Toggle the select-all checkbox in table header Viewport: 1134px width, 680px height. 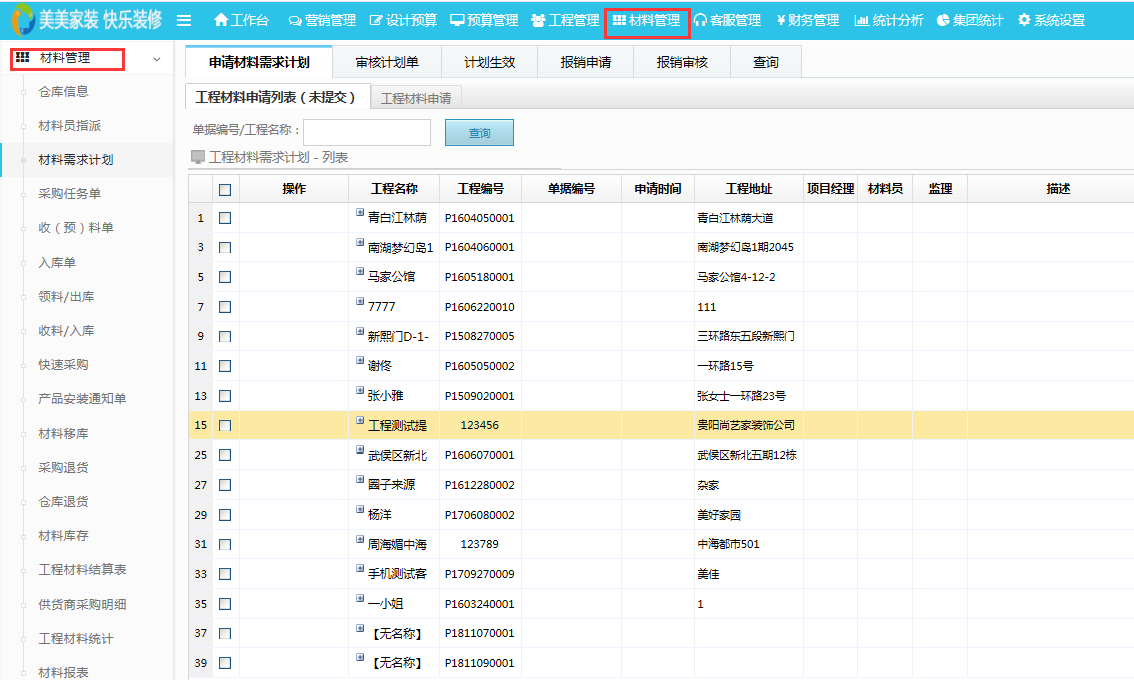[225, 189]
